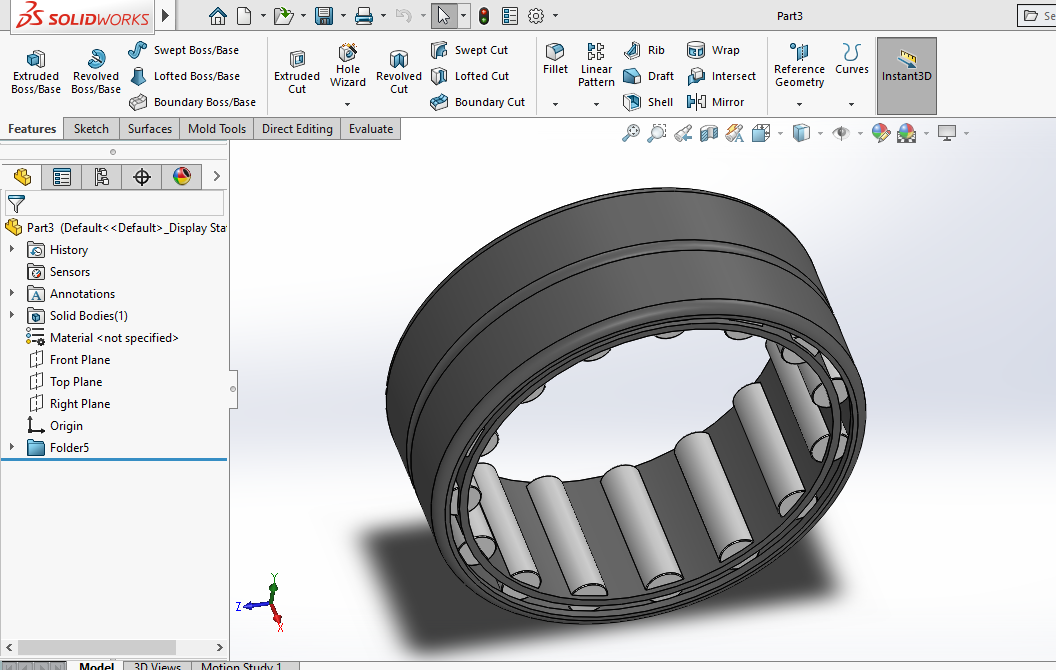Select the Intersect feature

(721, 76)
